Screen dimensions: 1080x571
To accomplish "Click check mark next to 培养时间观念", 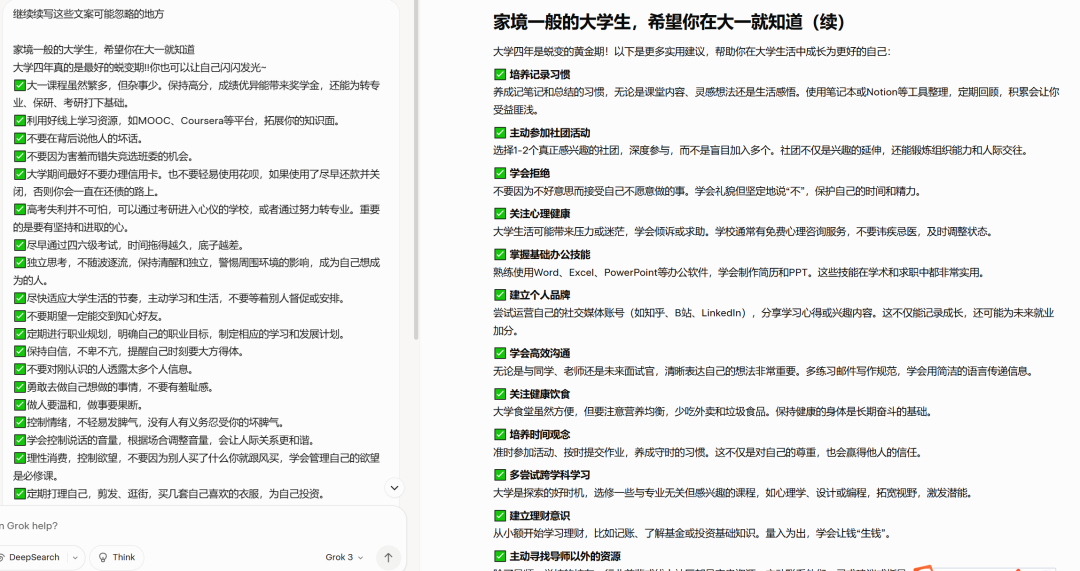I will 500,434.
